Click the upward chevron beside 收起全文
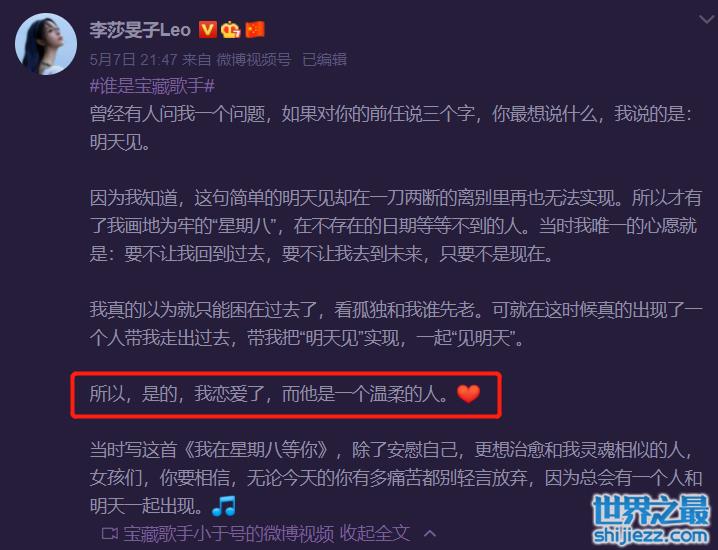The height and width of the screenshot is (550, 718). 430,534
